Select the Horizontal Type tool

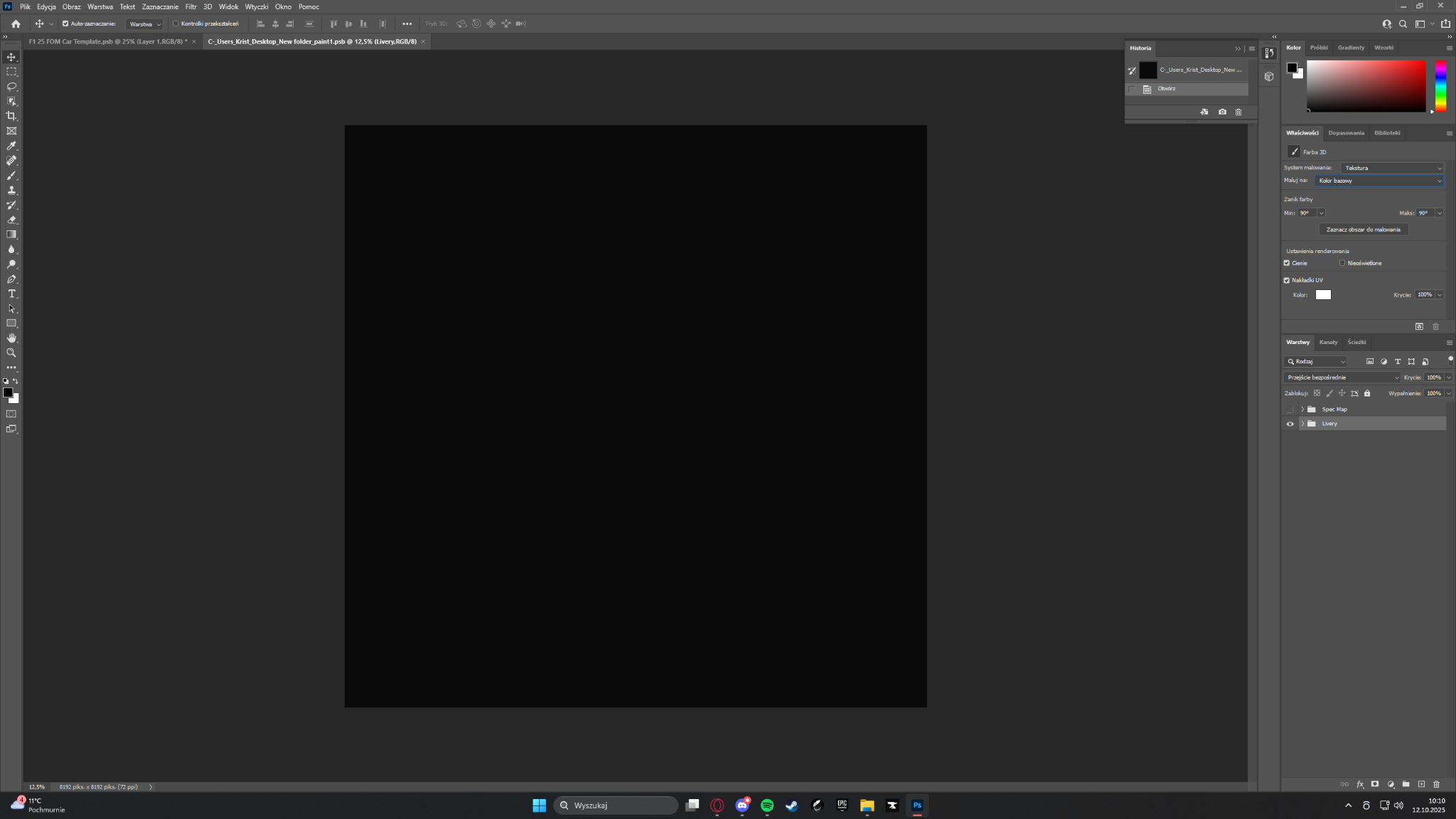11,294
